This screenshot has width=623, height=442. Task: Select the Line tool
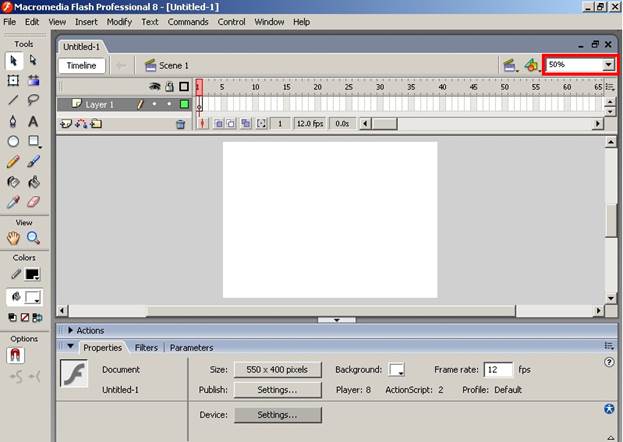13,99
